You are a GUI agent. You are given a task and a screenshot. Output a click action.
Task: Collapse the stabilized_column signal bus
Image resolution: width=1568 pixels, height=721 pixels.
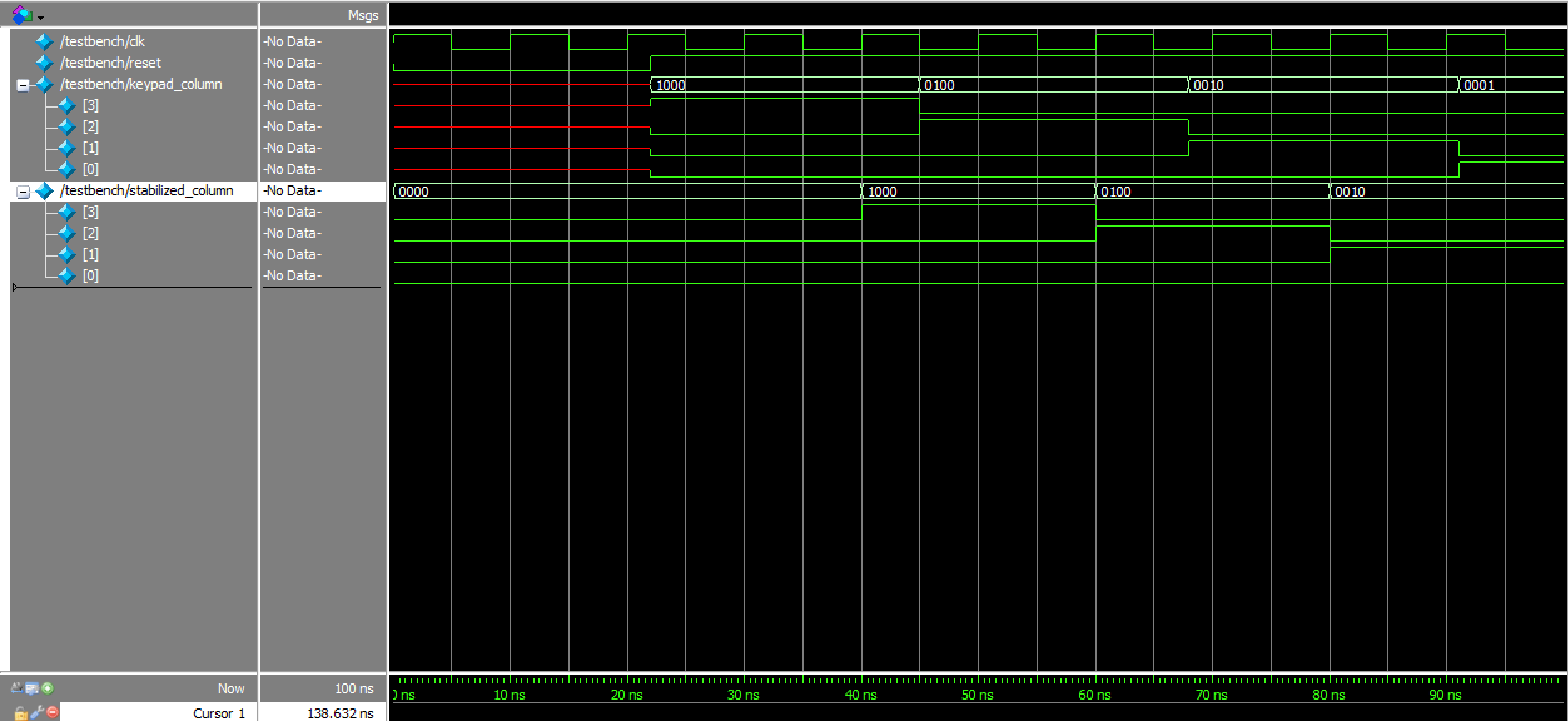point(23,192)
